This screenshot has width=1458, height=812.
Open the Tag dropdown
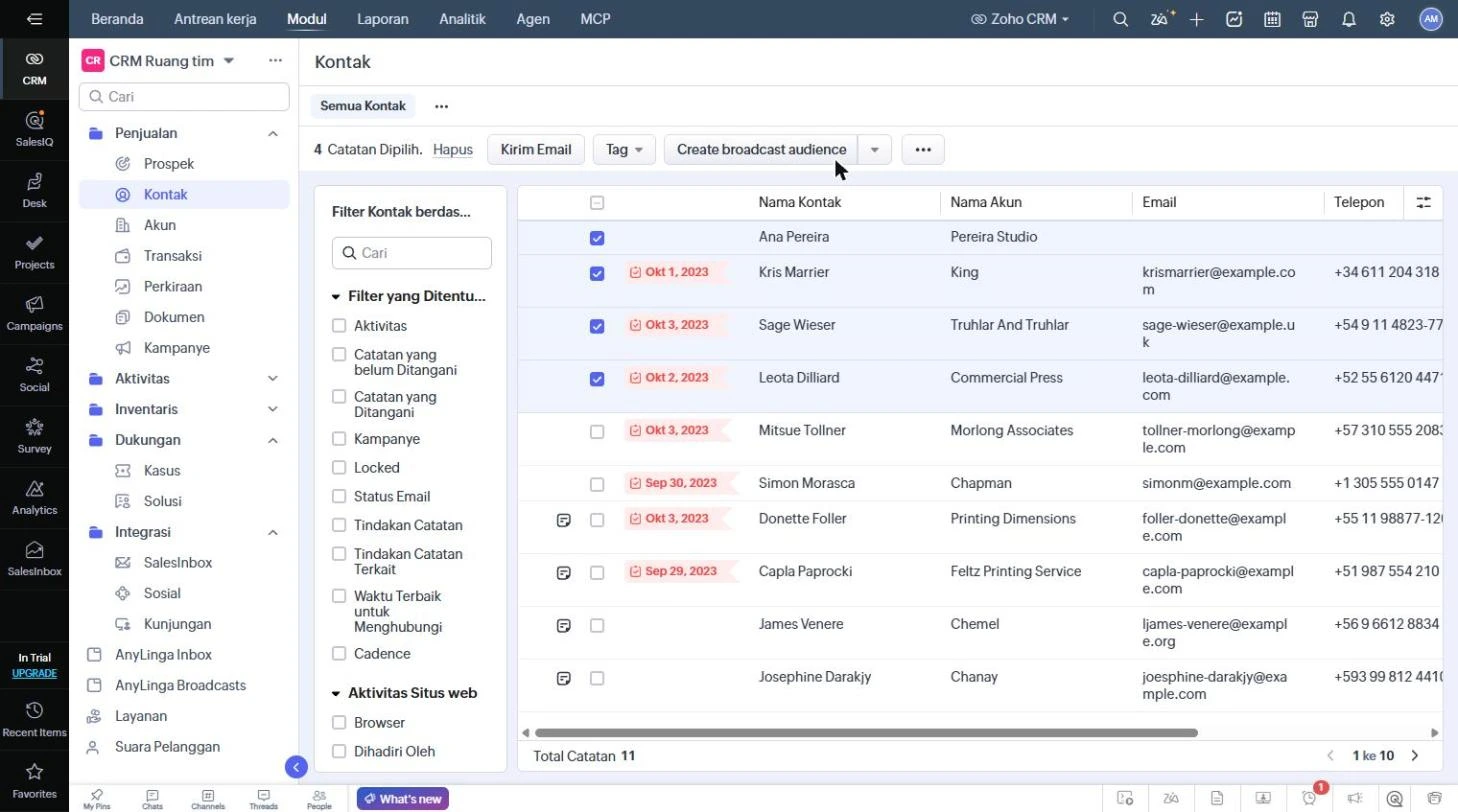coord(624,149)
